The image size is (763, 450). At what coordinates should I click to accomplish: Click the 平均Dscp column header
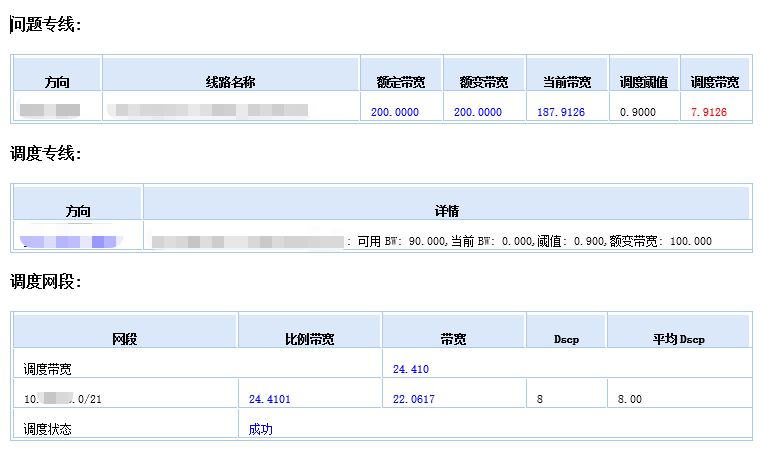click(x=678, y=339)
